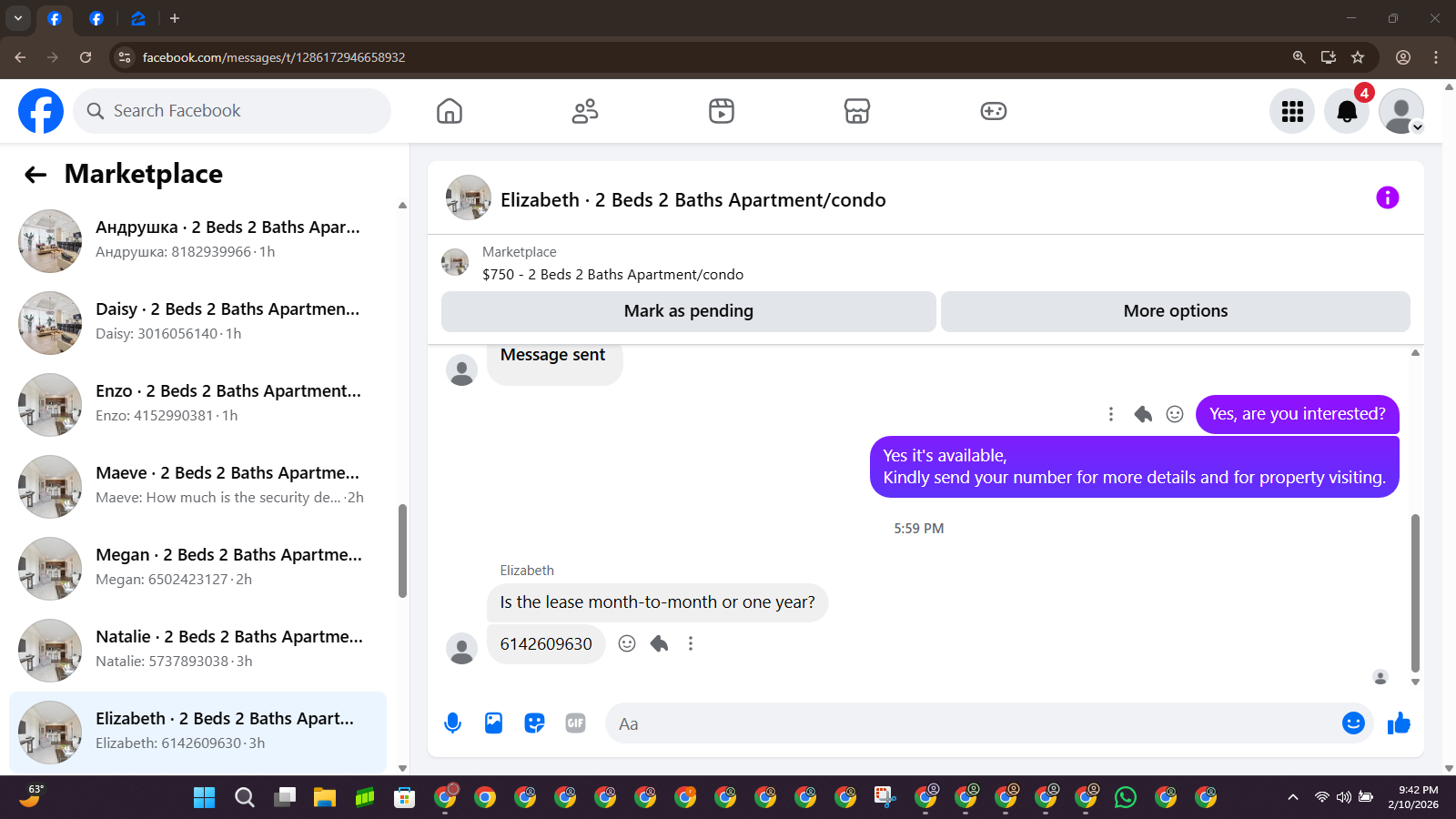The width and height of the screenshot is (1456, 819).
Task: React to 'Yes, are you interested?' message
Action: pos(1175,414)
